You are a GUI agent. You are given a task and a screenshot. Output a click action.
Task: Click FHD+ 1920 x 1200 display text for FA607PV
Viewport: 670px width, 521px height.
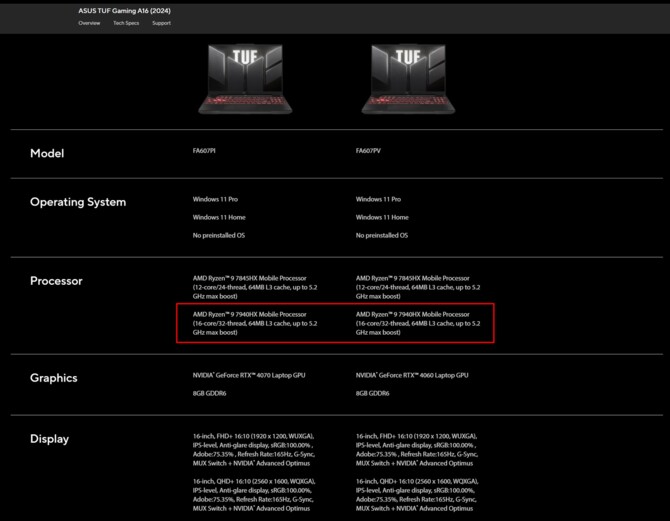tap(417, 450)
